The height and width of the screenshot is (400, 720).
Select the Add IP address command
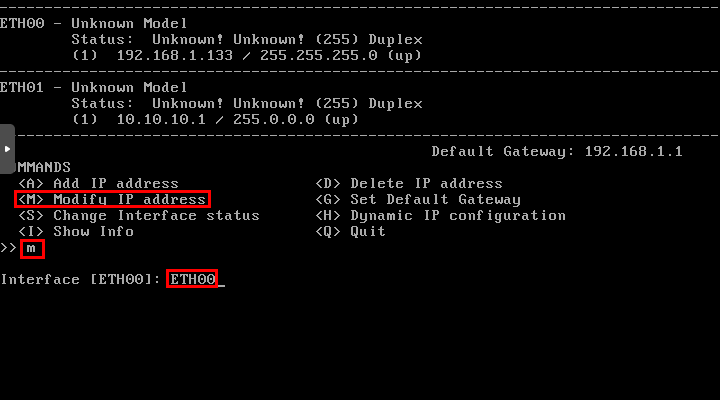[x=98, y=183]
